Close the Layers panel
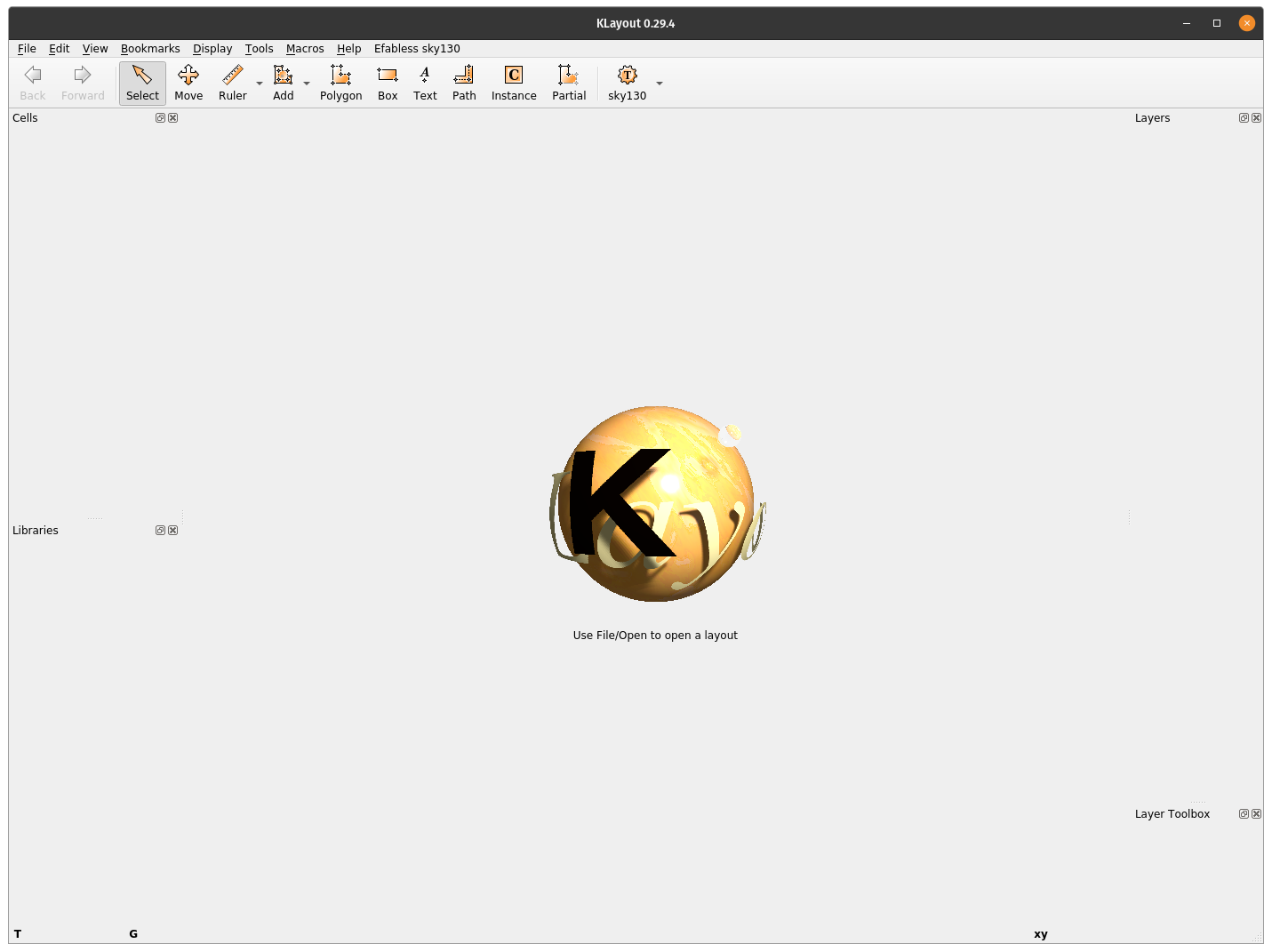 tap(1257, 117)
